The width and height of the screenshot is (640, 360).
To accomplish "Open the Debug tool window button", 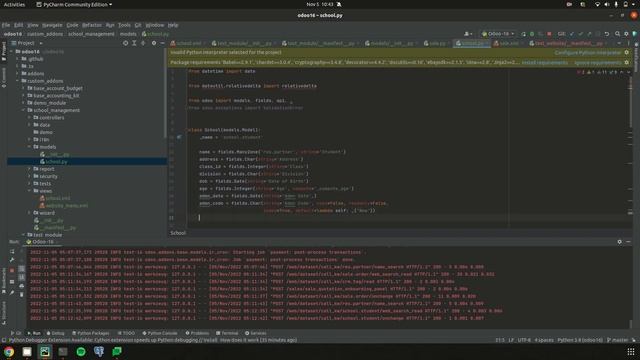I will pos(56,333).
